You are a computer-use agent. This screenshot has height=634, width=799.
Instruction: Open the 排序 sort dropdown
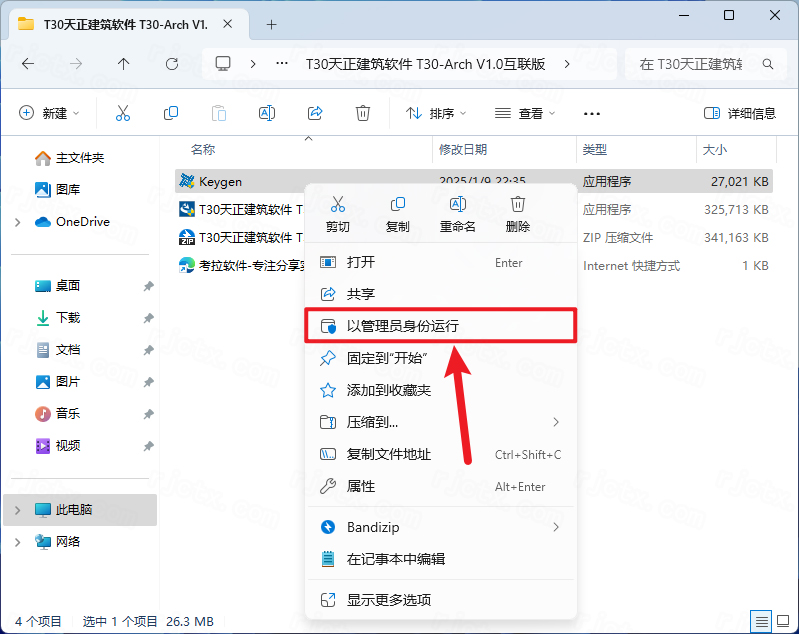(436, 113)
